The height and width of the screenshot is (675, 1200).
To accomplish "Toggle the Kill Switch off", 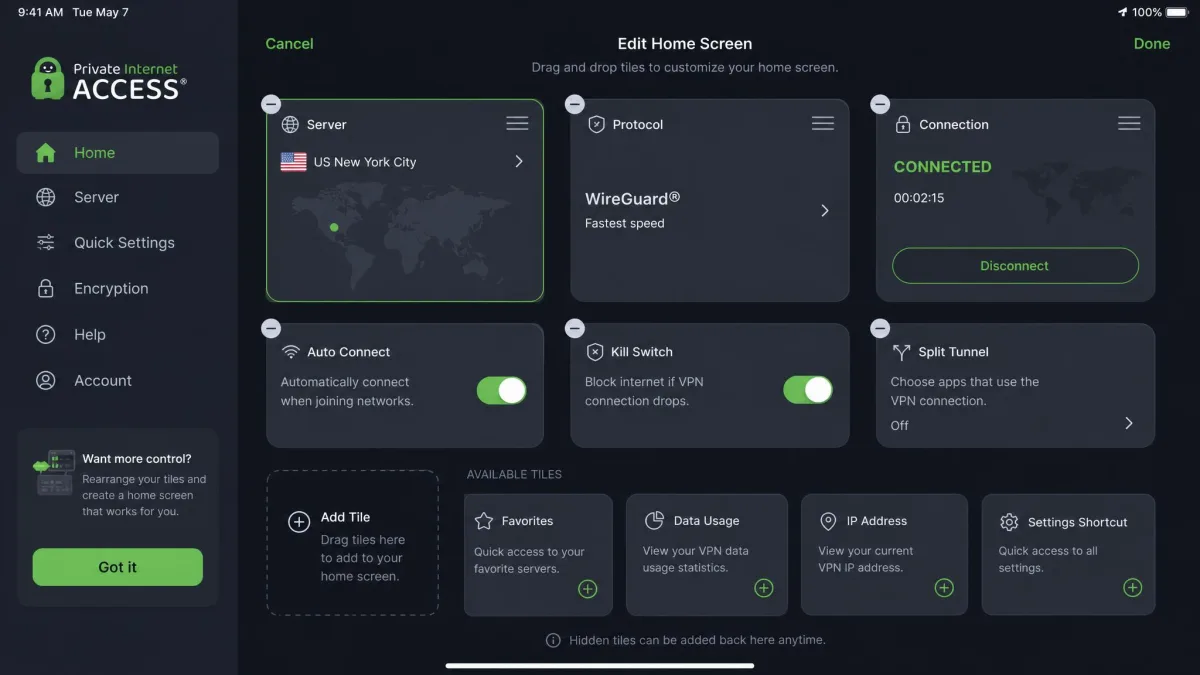I will [x=807, y=390].
